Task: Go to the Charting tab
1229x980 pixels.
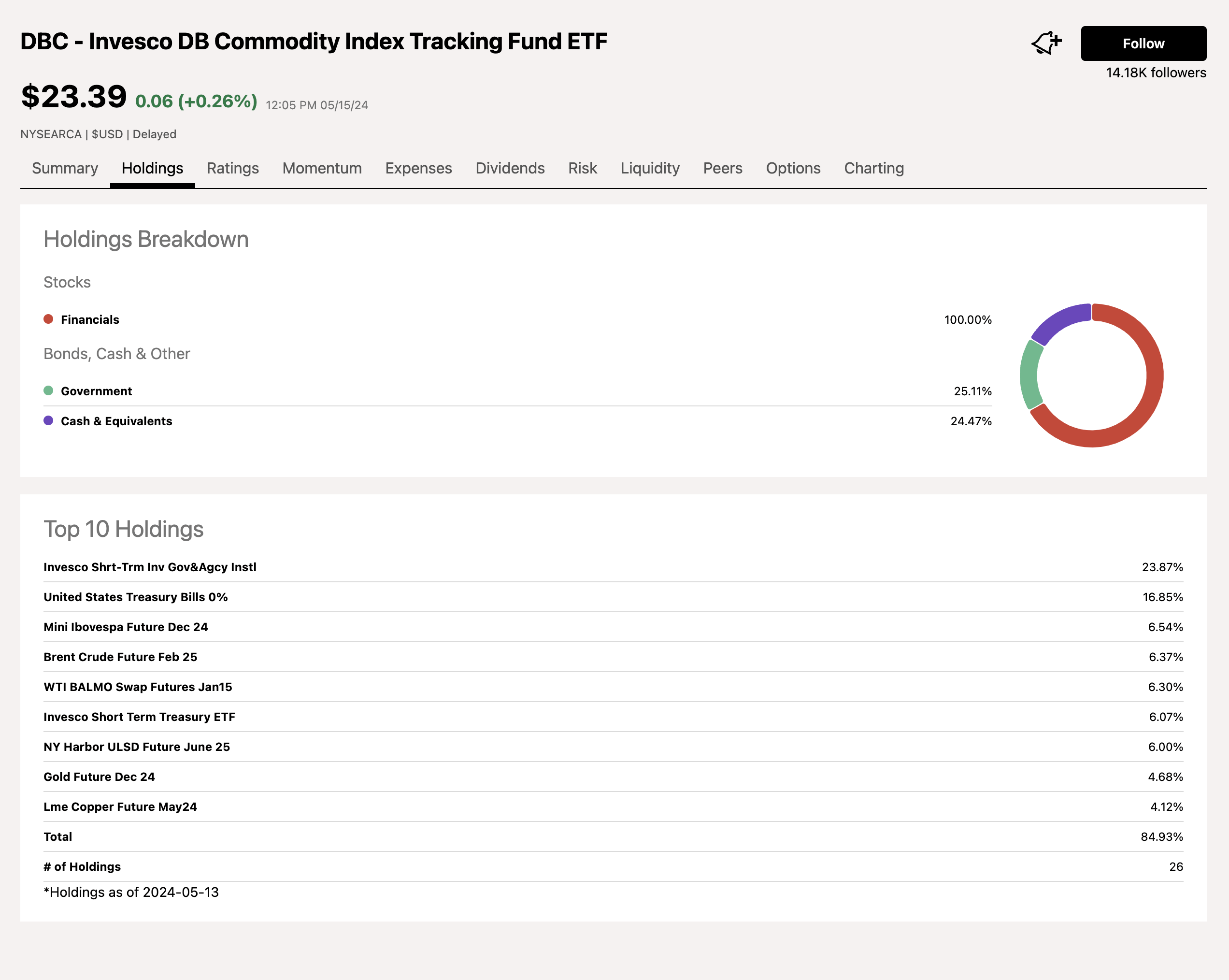Action: (x=874, y=168)
